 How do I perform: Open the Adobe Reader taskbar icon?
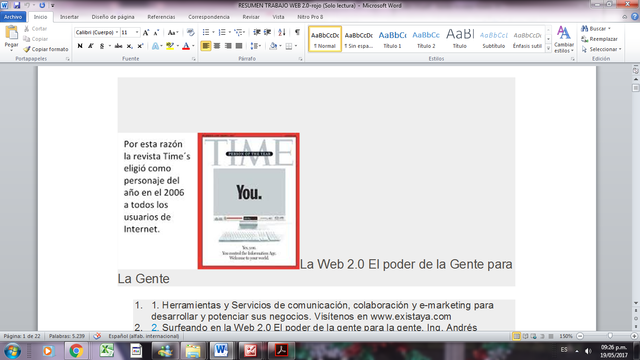click(281, 351)
